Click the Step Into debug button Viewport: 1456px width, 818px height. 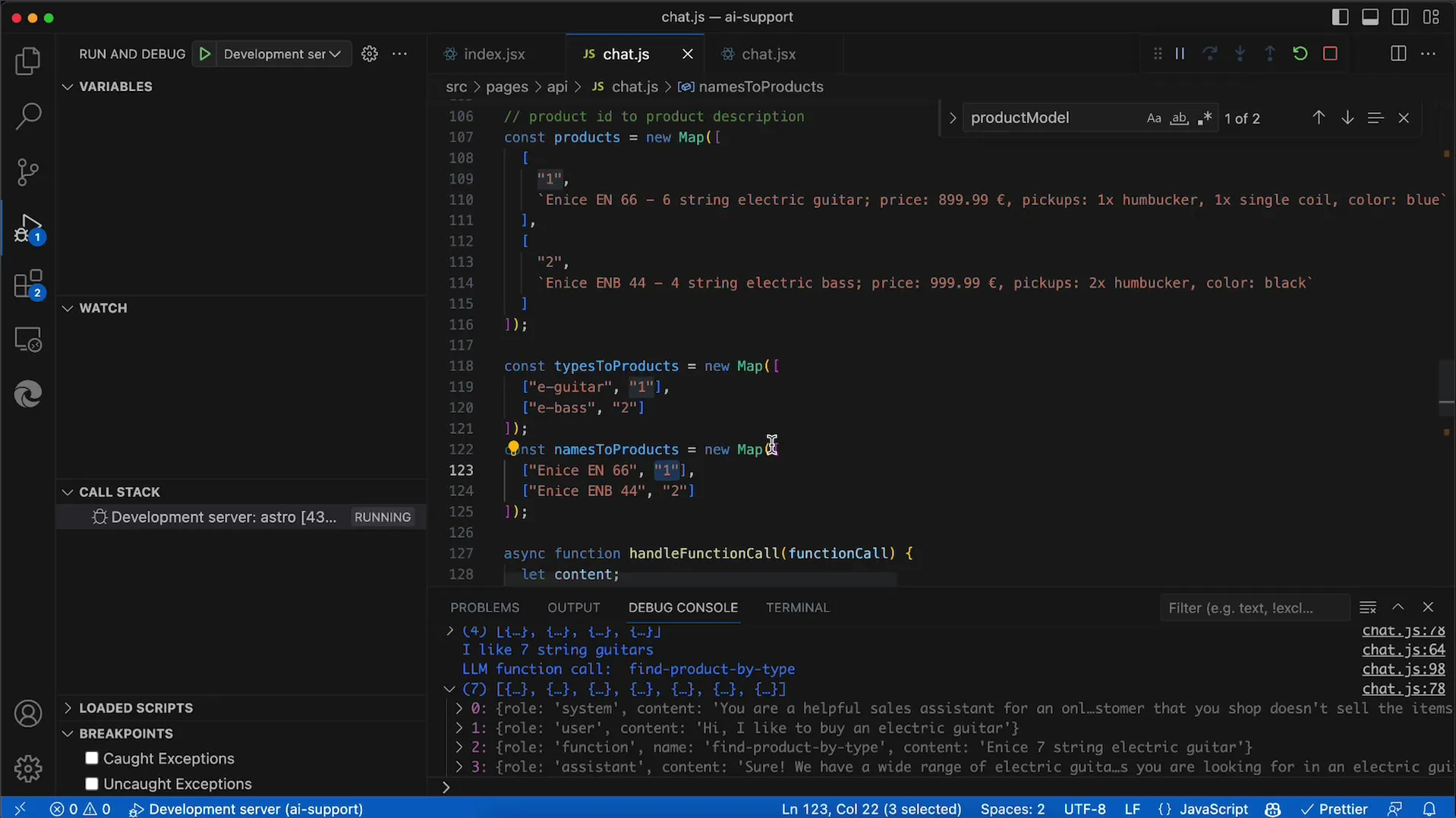point(1240,54)
